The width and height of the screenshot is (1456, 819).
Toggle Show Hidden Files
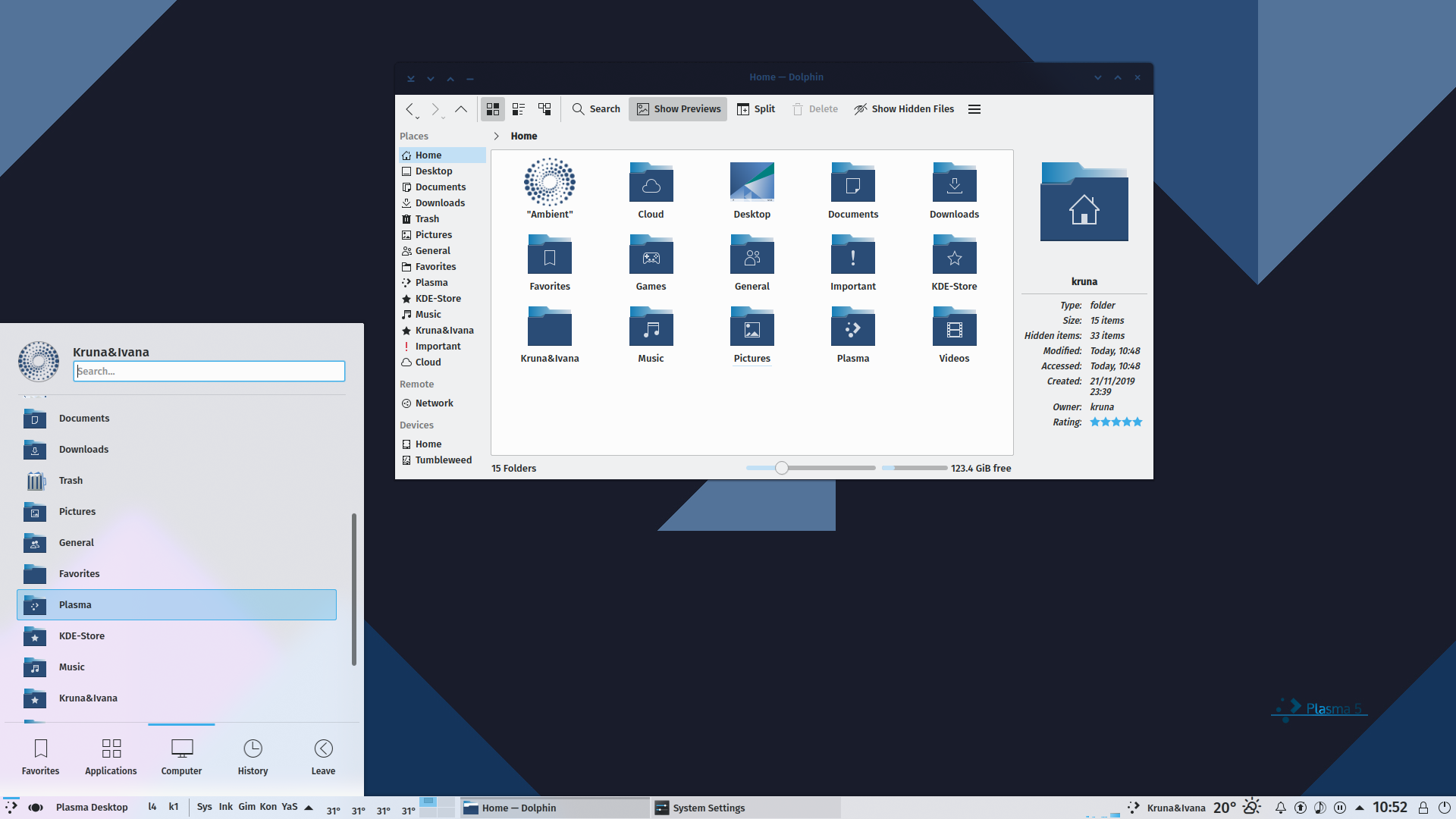point(903,109)
